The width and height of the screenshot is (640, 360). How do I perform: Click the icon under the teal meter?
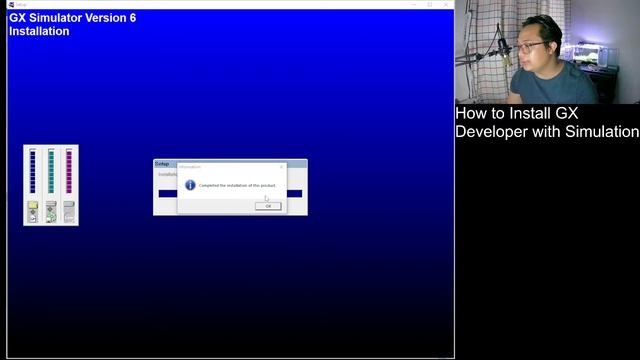pyautogui.click(x=51, y=211)
